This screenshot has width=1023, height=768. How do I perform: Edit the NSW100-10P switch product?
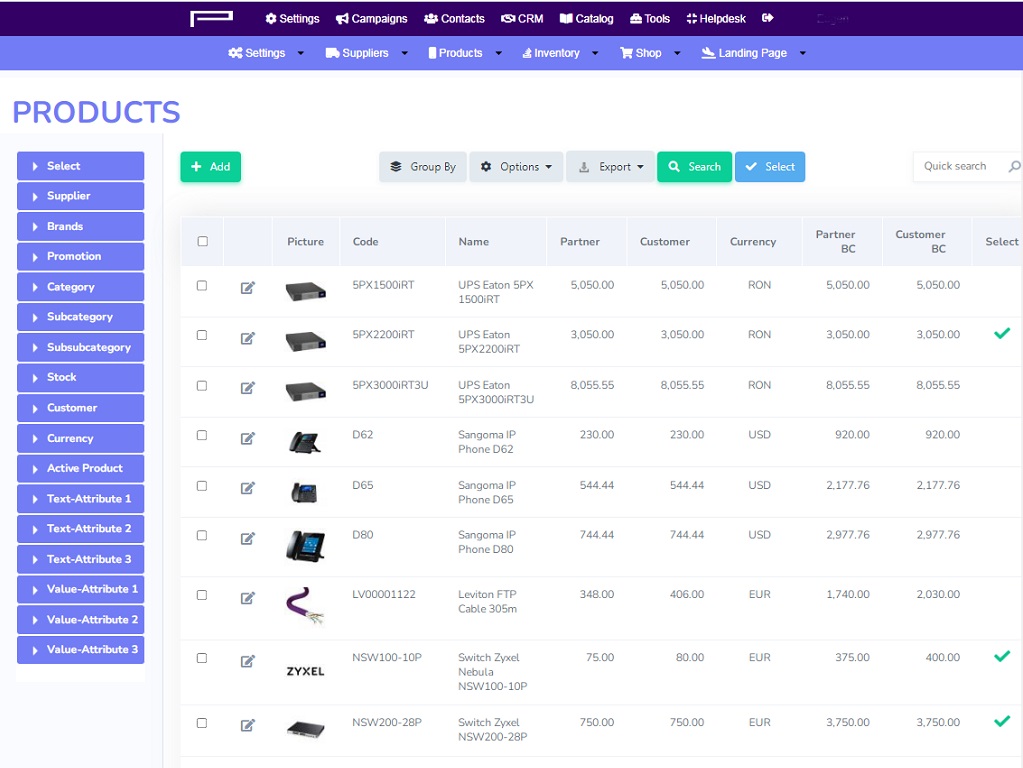point(247,662)
